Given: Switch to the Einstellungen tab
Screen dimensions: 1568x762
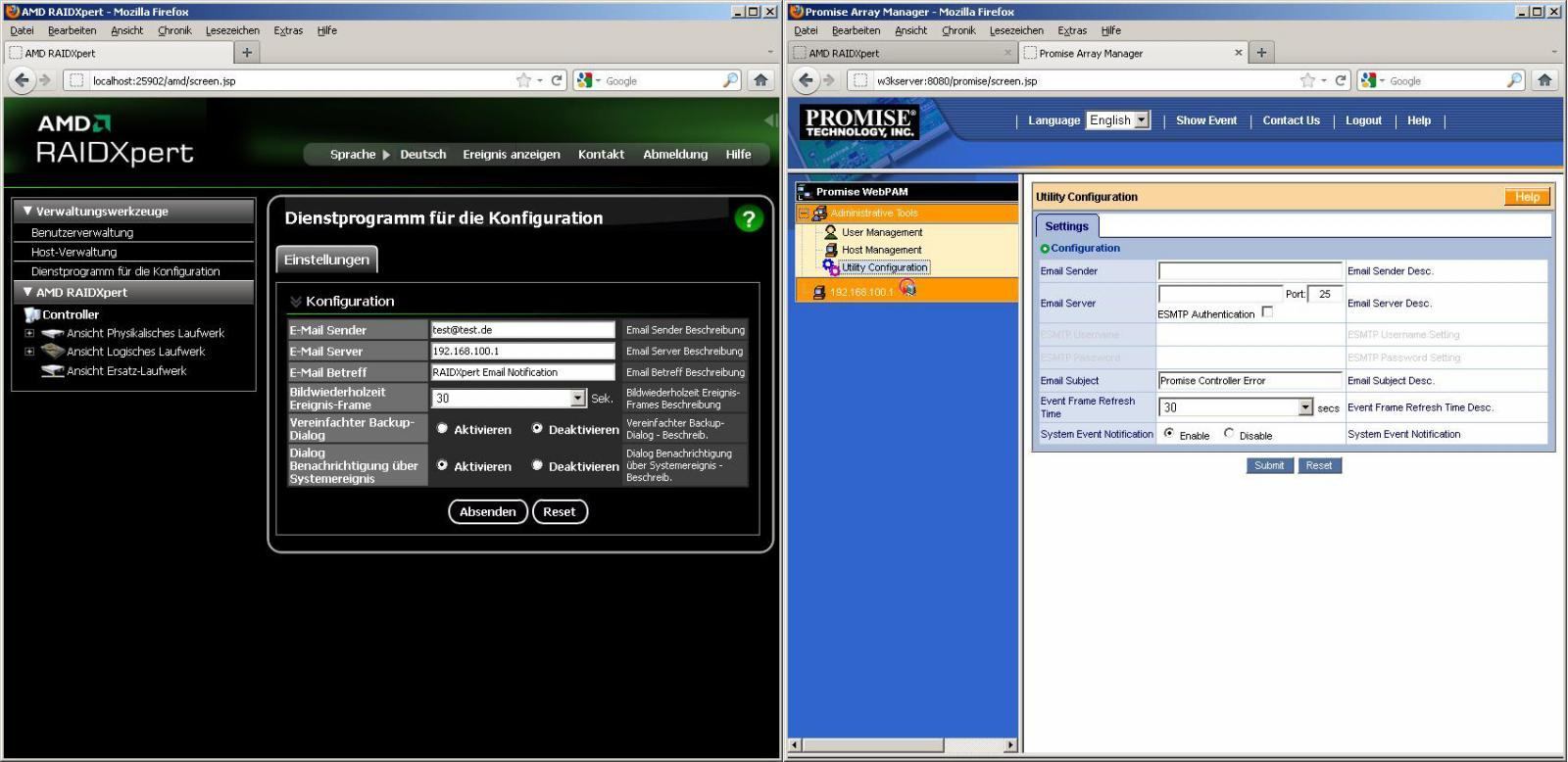Looking at the screenshot, I should tap(326, 260).
